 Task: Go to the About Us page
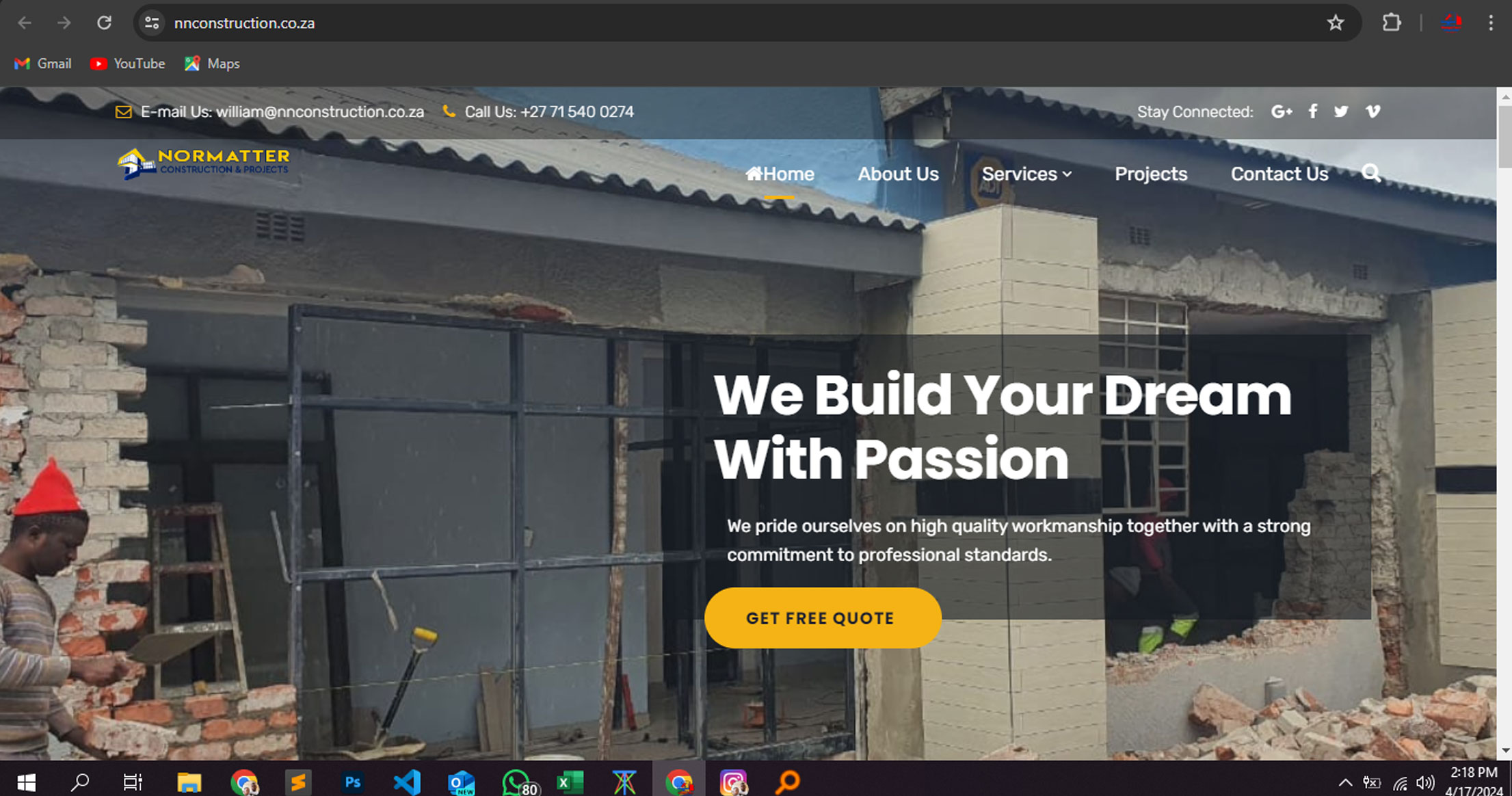[x=898, y=174]
